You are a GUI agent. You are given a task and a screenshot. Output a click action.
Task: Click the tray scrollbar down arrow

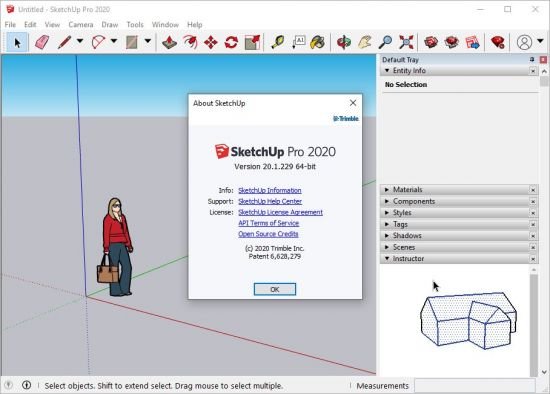[x=544, y=372]
